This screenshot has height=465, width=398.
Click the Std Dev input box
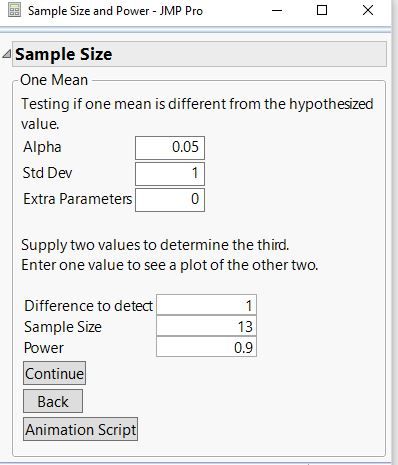click(170, 174)
